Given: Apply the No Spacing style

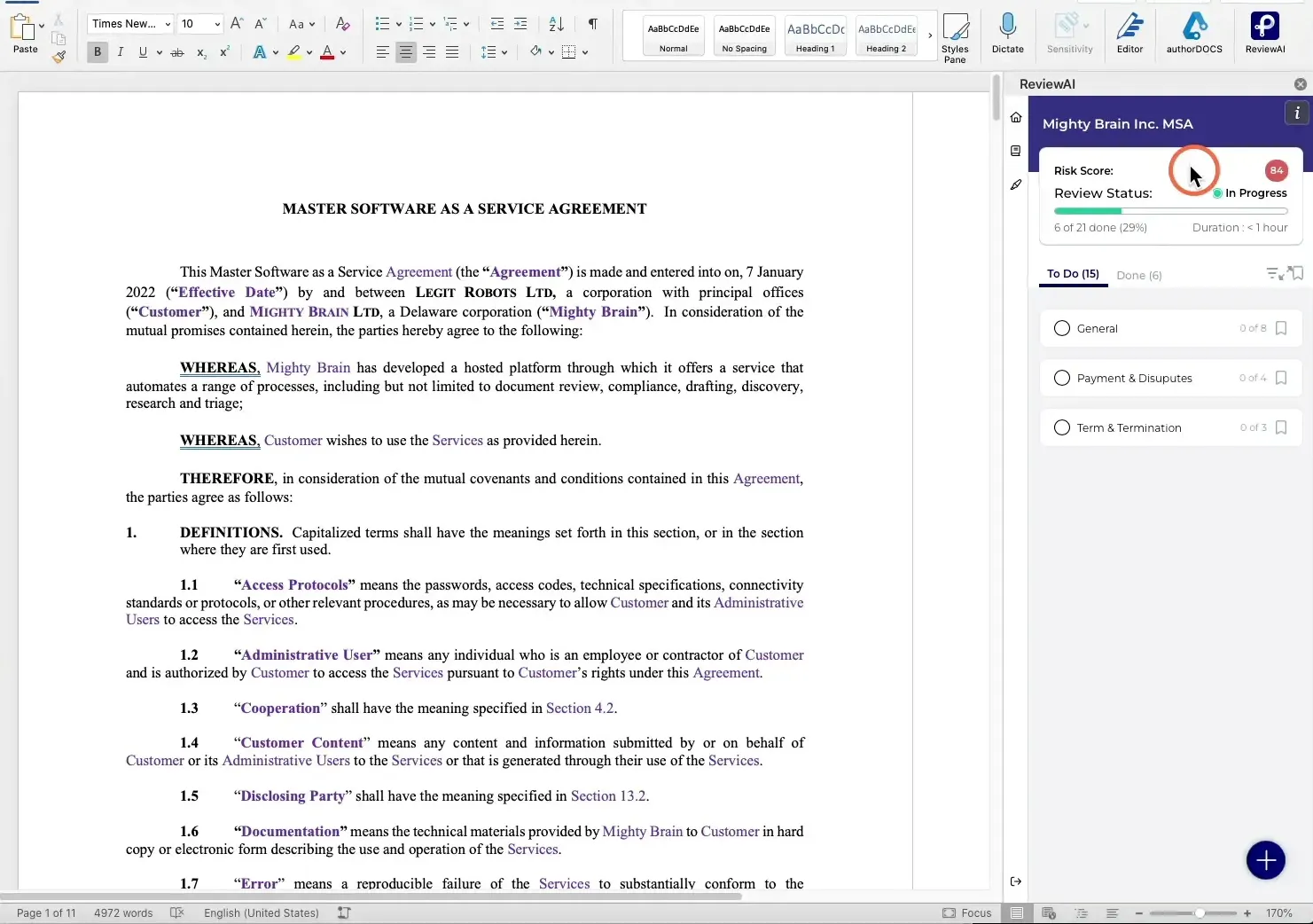Looking at the screenshot, I should (744, 35).
